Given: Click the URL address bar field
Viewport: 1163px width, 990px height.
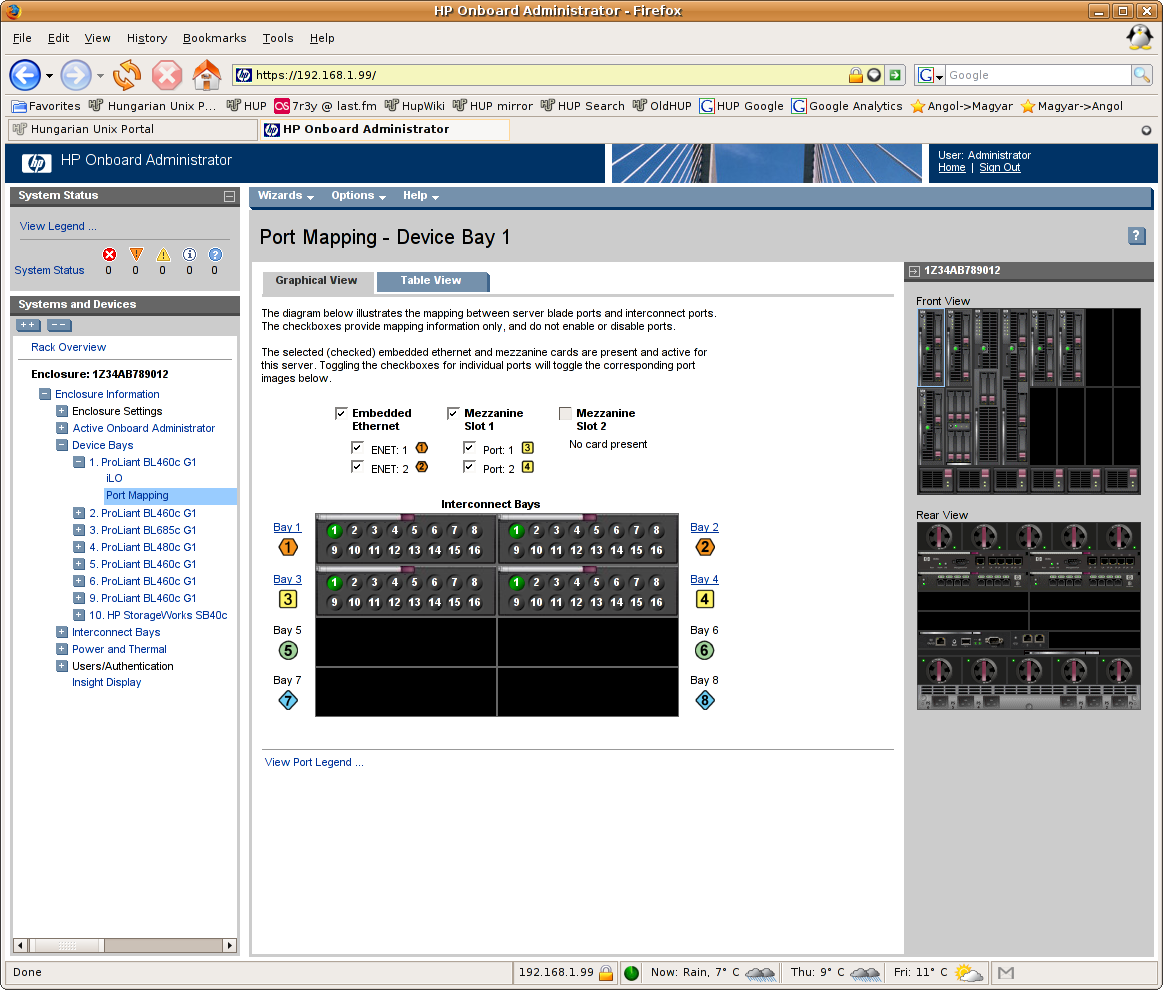Looking at the screenshot, I should [x=547, y=75].
